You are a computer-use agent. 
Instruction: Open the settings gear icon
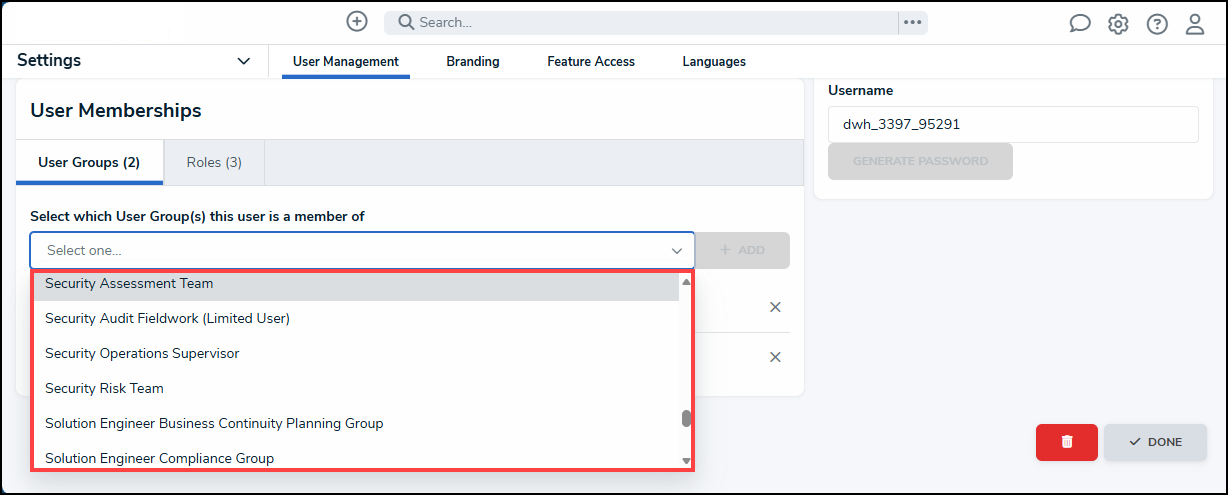click(x=1118, y=24)
